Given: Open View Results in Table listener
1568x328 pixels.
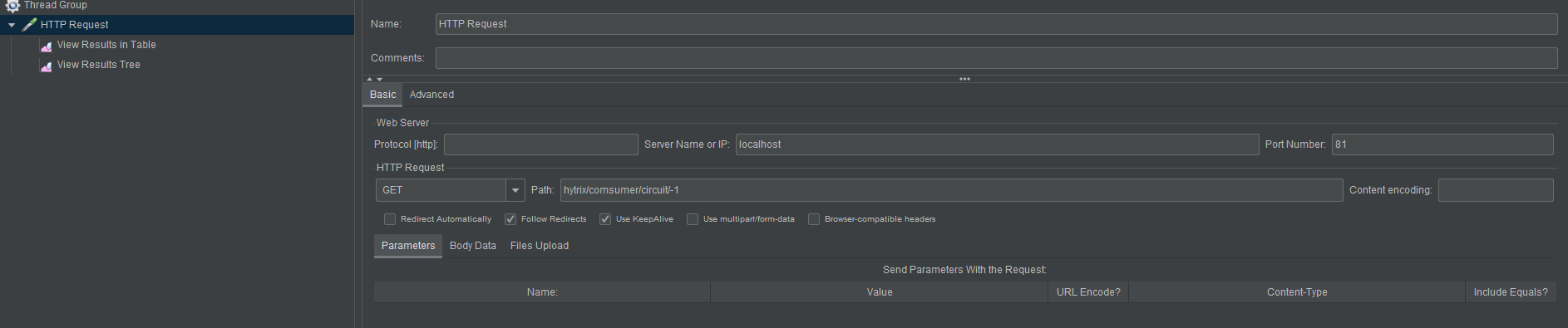Looking at the screenshot, I should tap(106, 45).
